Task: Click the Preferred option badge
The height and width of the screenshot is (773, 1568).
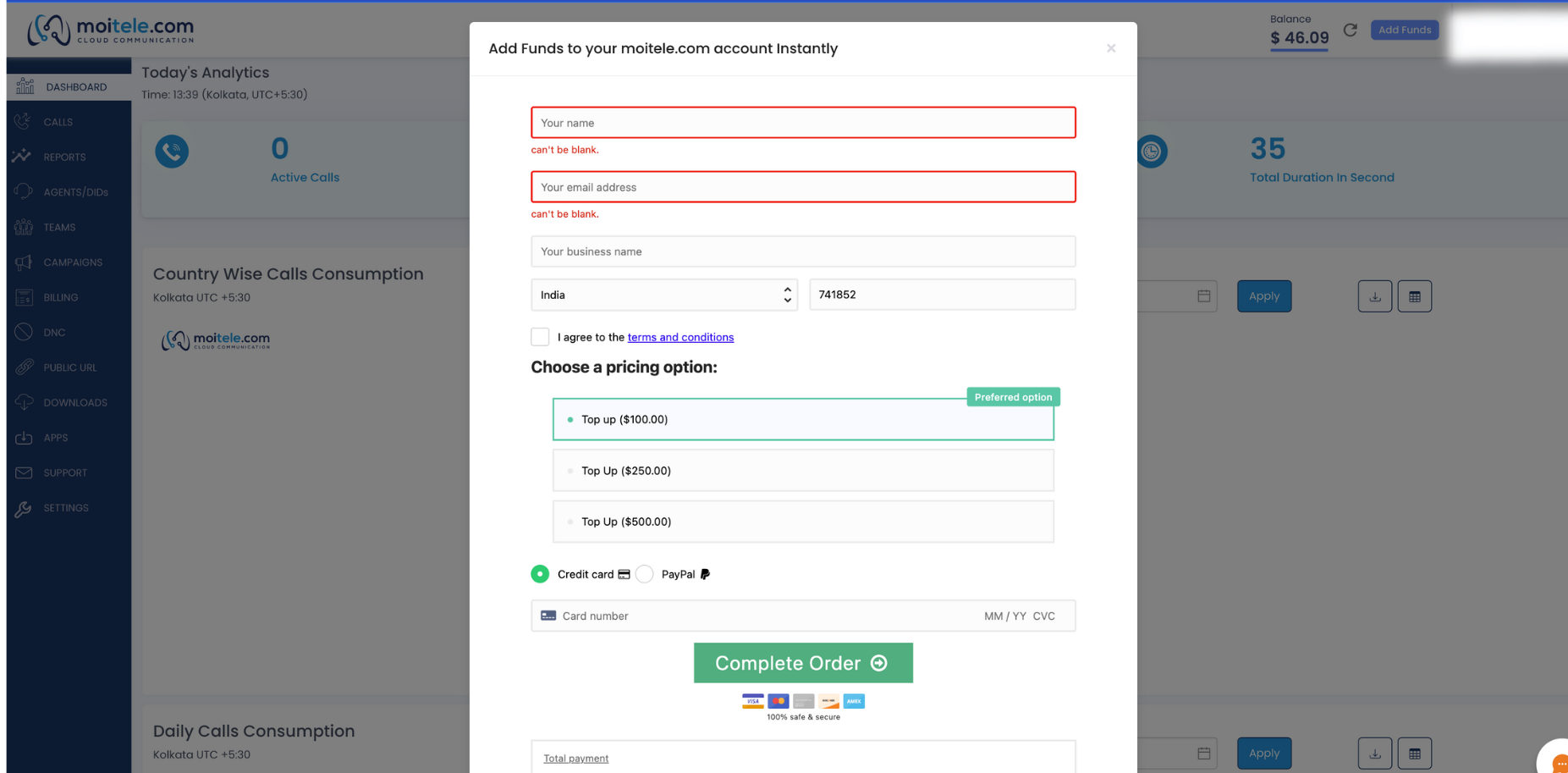Action: (1013, 397)
